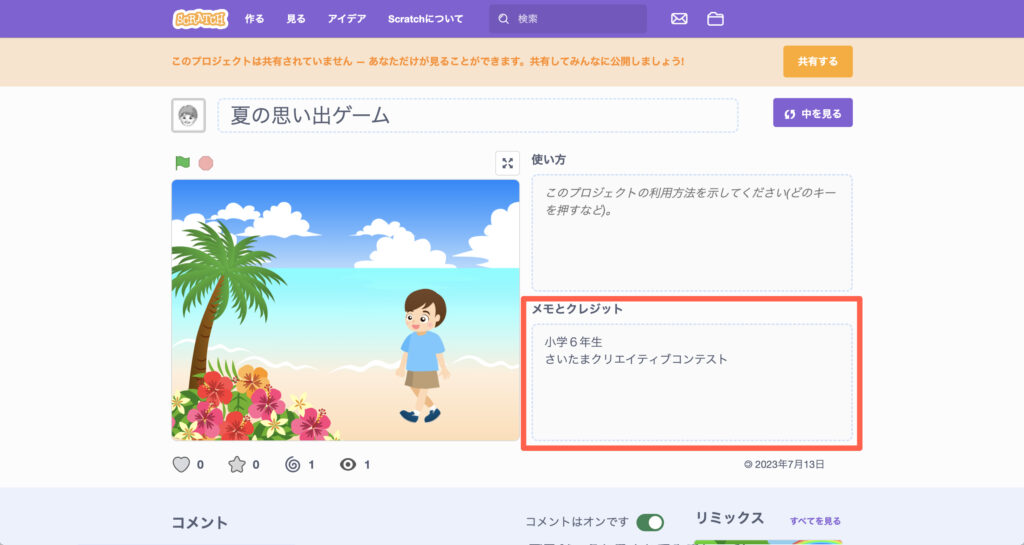Click すべてを見る link

815,521
